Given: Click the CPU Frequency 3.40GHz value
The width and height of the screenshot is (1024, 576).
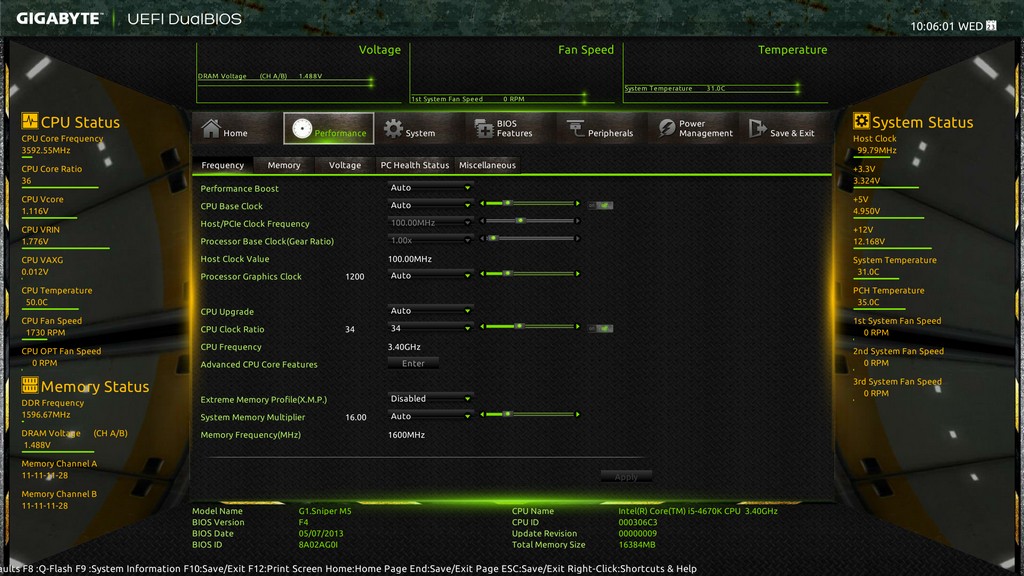Looking at the screenshot, I should (404, 347).
